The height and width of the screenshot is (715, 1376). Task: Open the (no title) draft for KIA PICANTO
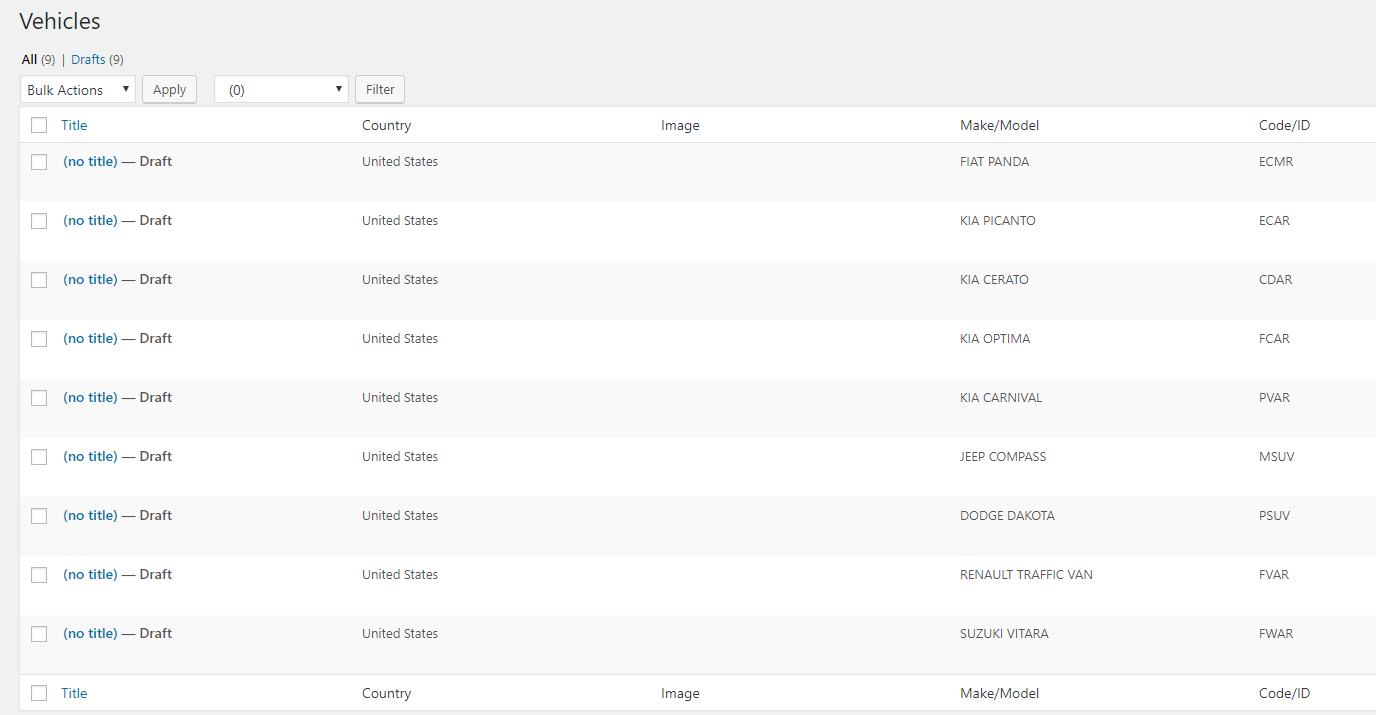90,220
